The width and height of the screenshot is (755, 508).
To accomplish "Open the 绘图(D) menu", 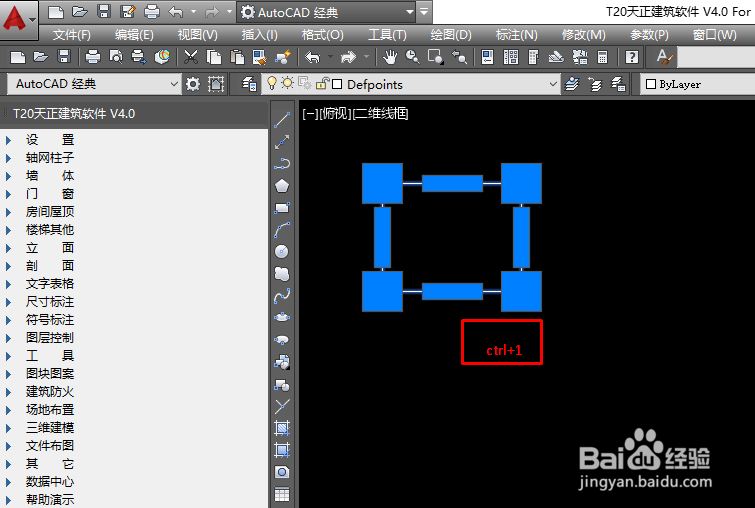I will pos(451,35).
